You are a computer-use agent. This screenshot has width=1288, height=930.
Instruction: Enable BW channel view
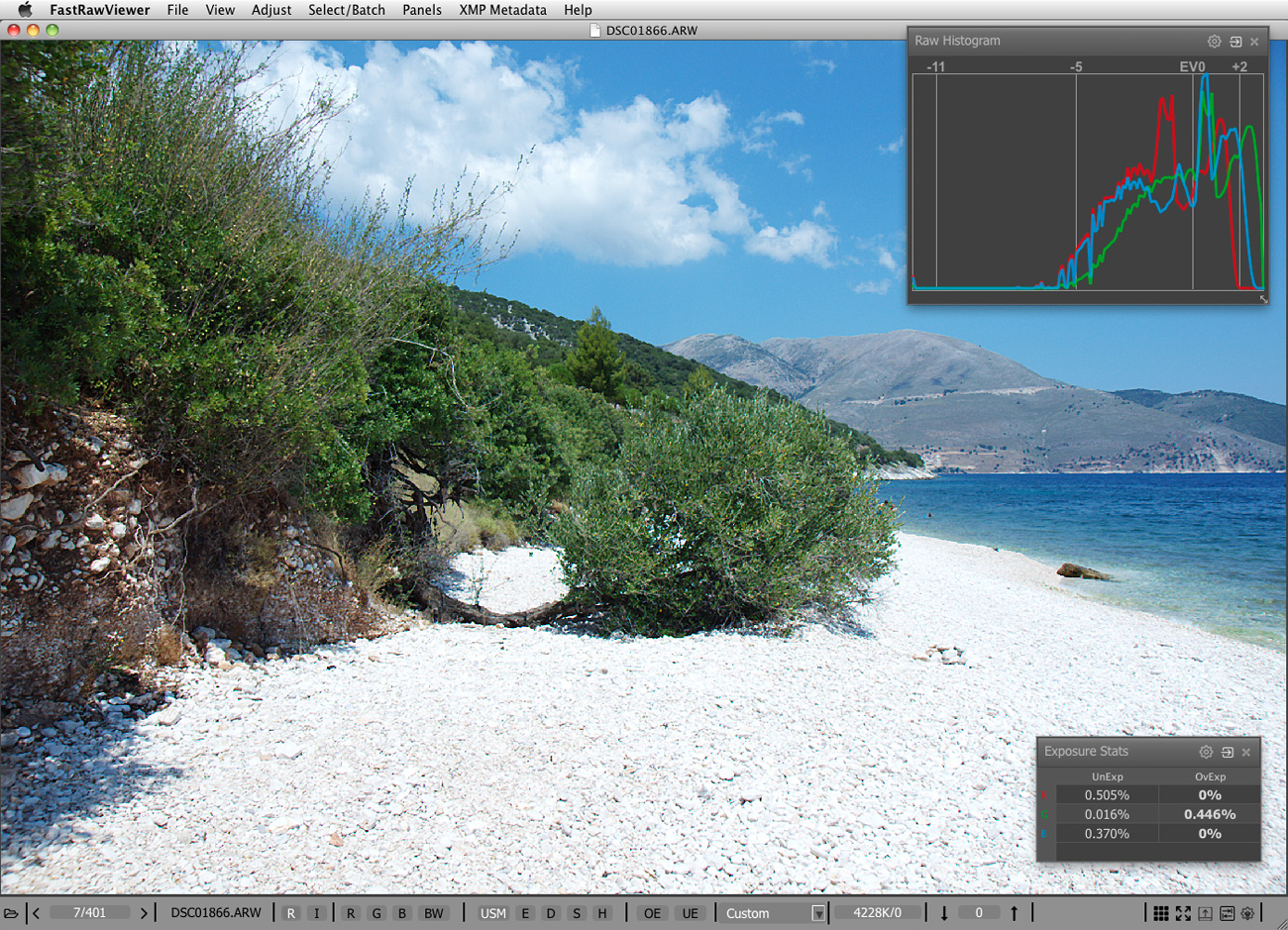point(434,913)
